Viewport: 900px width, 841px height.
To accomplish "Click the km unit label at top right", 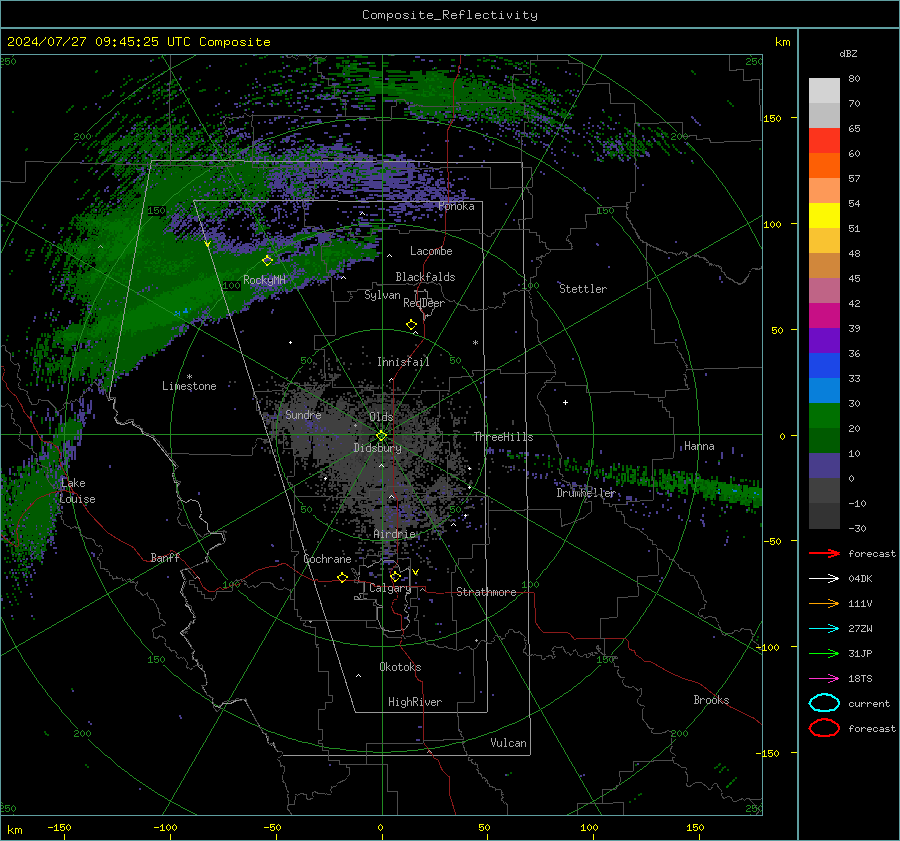I will coord(782,42).
